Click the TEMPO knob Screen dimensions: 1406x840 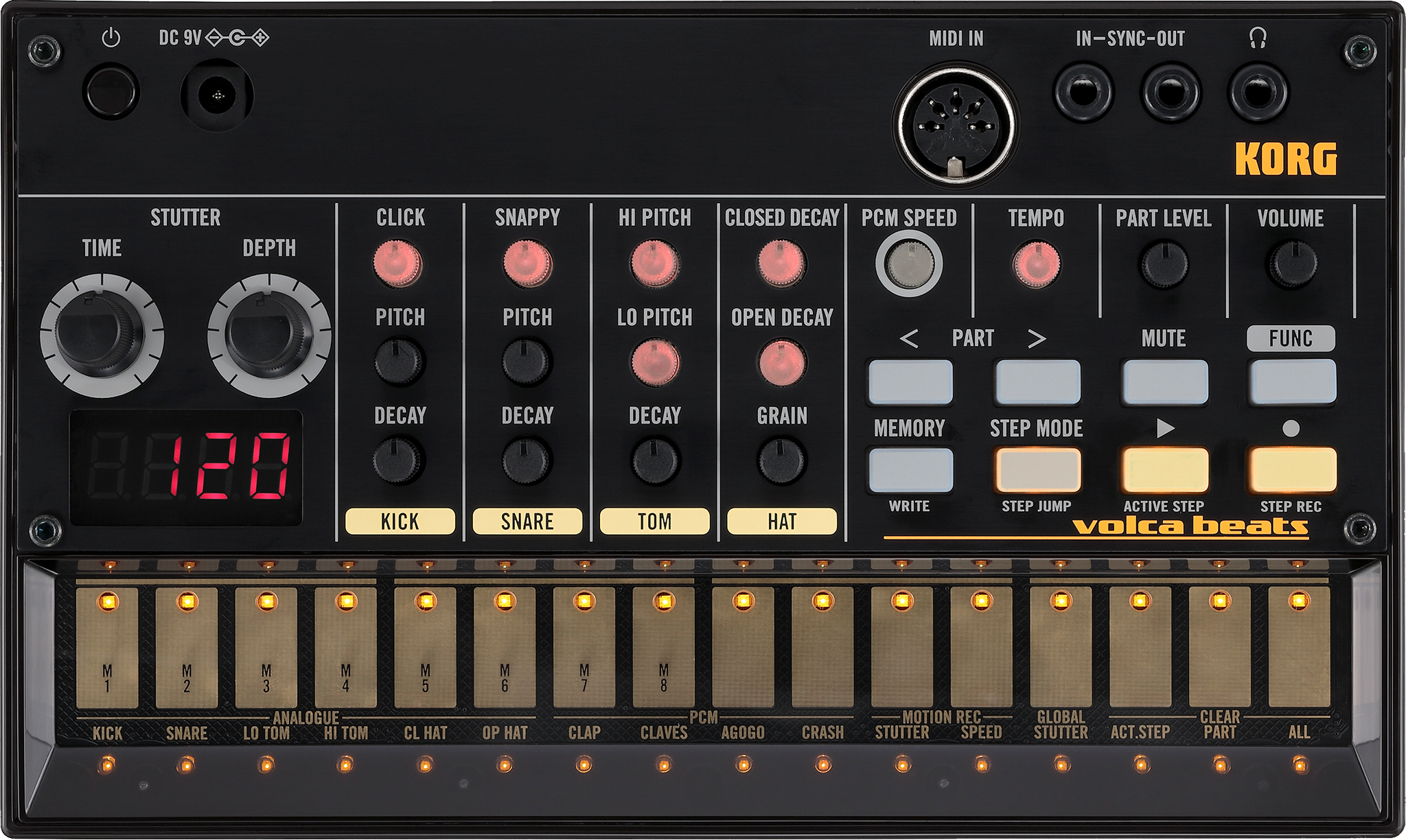click(x=1035, y=264)
